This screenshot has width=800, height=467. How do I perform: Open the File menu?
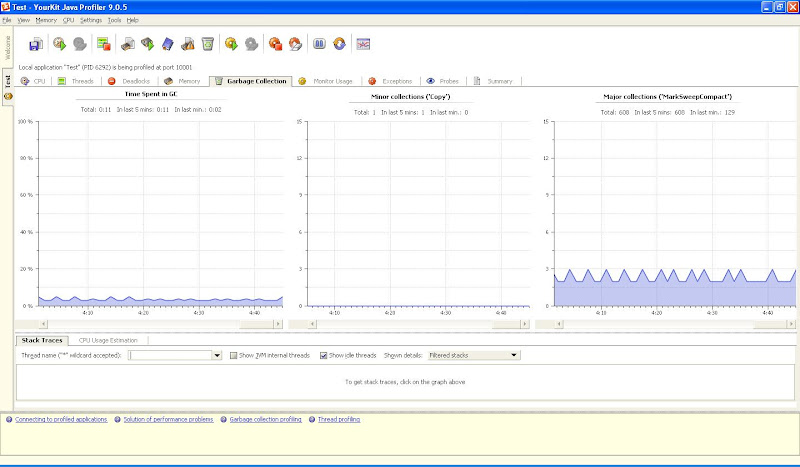[7, 20]
